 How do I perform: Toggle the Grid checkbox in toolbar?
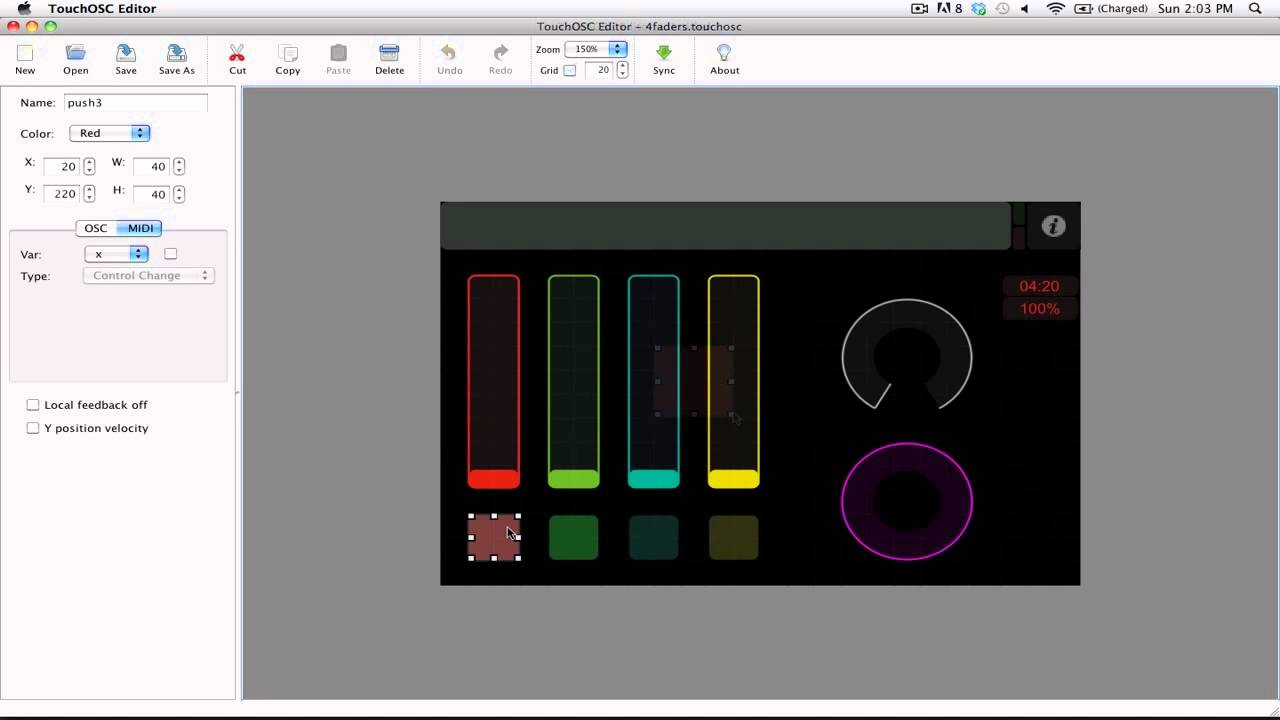(570, 70)
